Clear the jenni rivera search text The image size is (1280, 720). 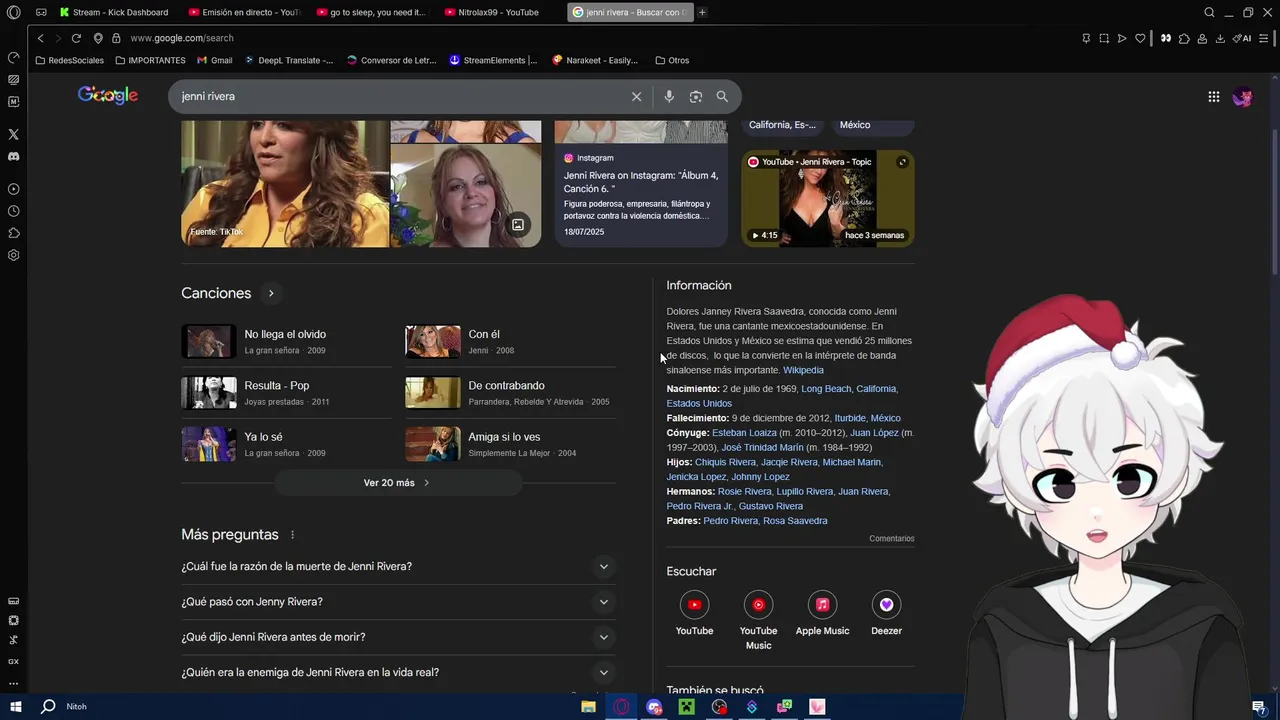636,97
